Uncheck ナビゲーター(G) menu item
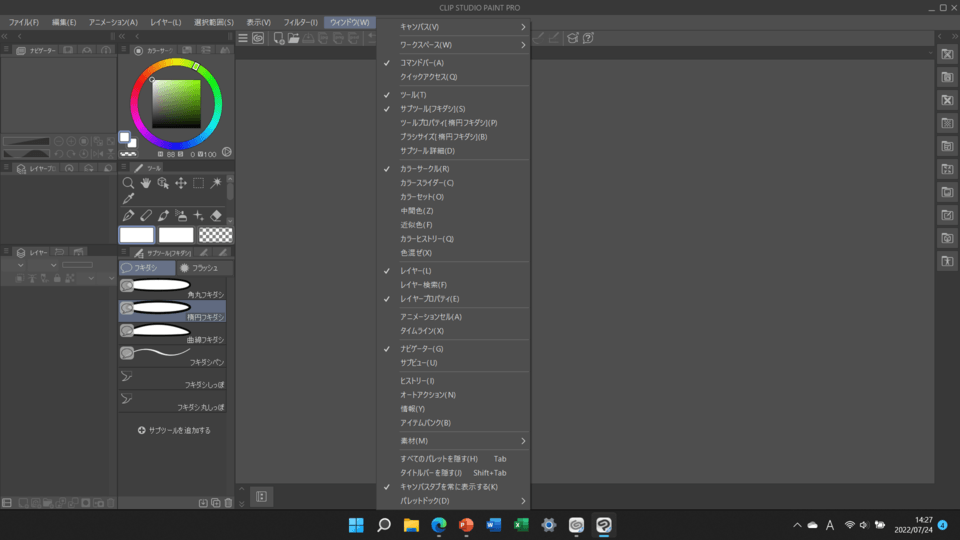960x540 pixels. point(454,348)
